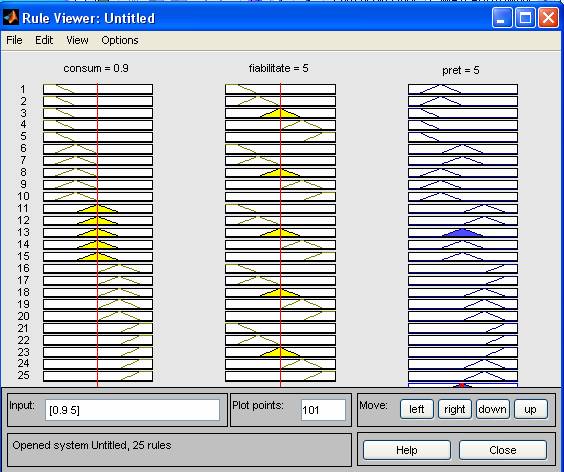Screen dimensions: 564x472
Task: Open the File menu
Action: coord(14,40)
